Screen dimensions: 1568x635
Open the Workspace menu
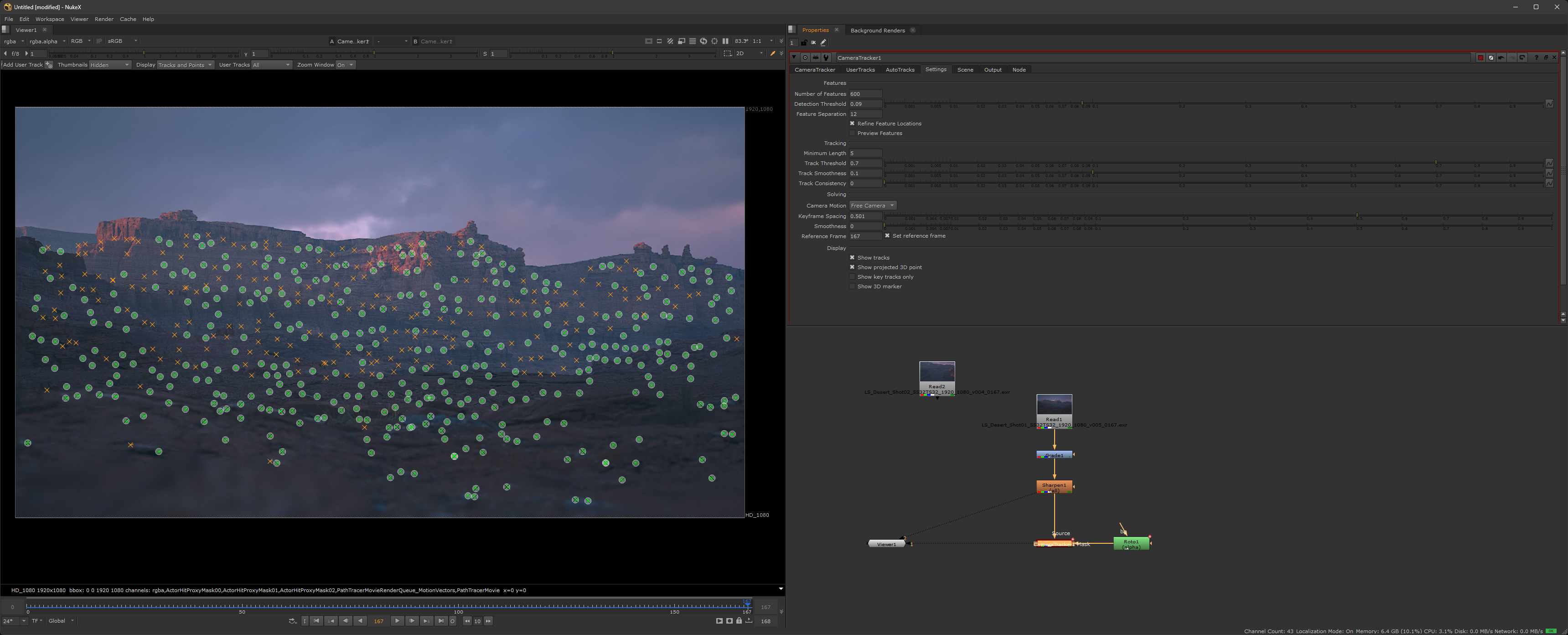50,19
